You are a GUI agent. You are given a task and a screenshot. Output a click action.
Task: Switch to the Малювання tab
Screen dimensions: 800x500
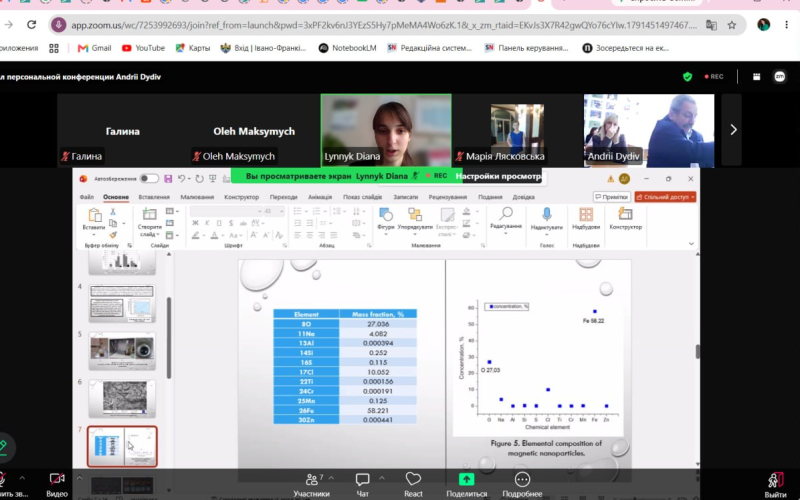(x=197, y=197)
